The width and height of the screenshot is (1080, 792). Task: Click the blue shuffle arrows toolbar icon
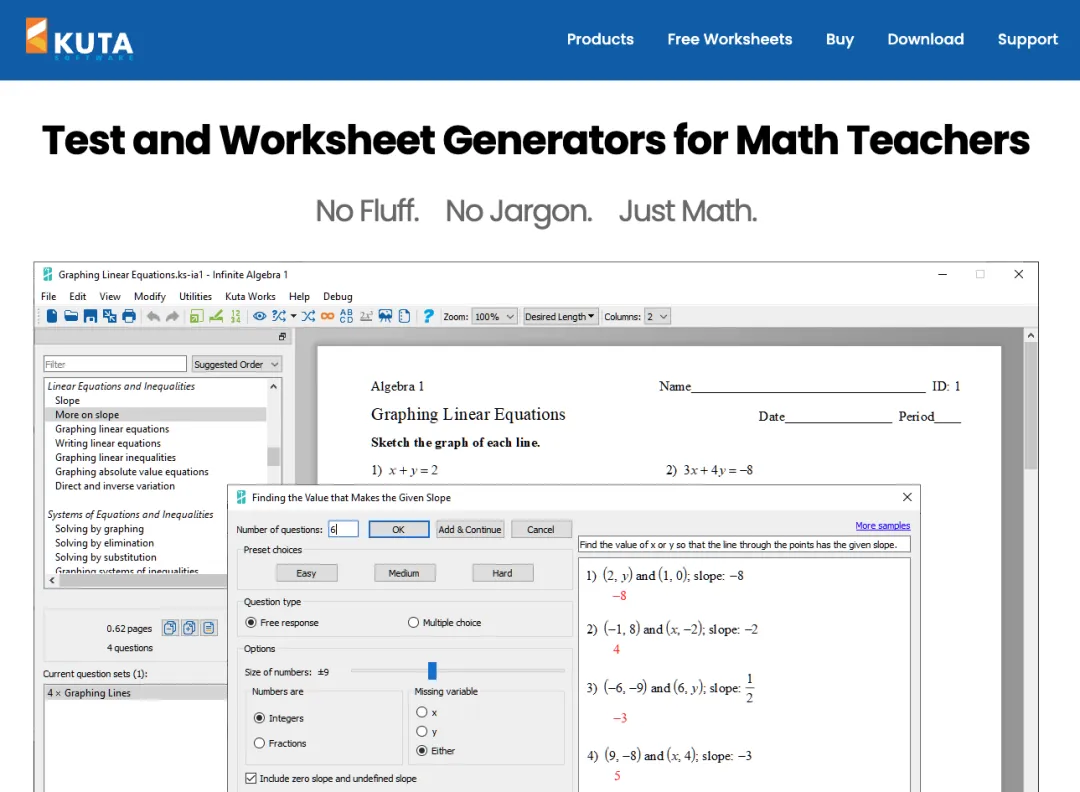click(308, 316)
